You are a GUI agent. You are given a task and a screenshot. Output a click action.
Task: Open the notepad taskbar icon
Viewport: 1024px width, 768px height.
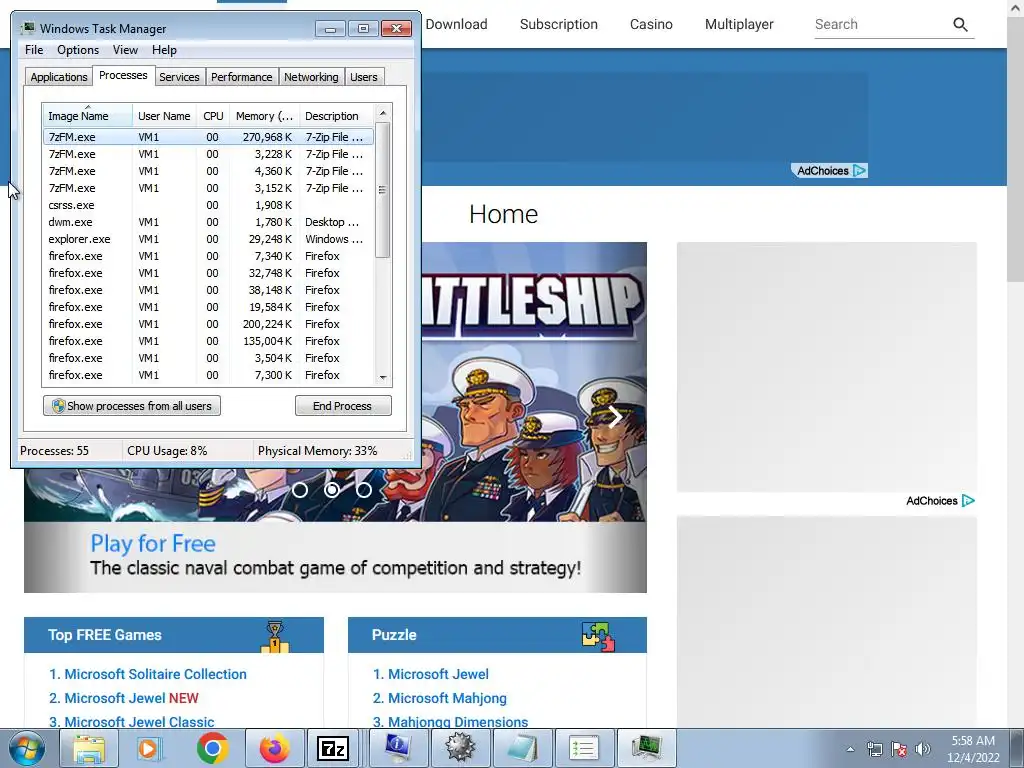522,748
